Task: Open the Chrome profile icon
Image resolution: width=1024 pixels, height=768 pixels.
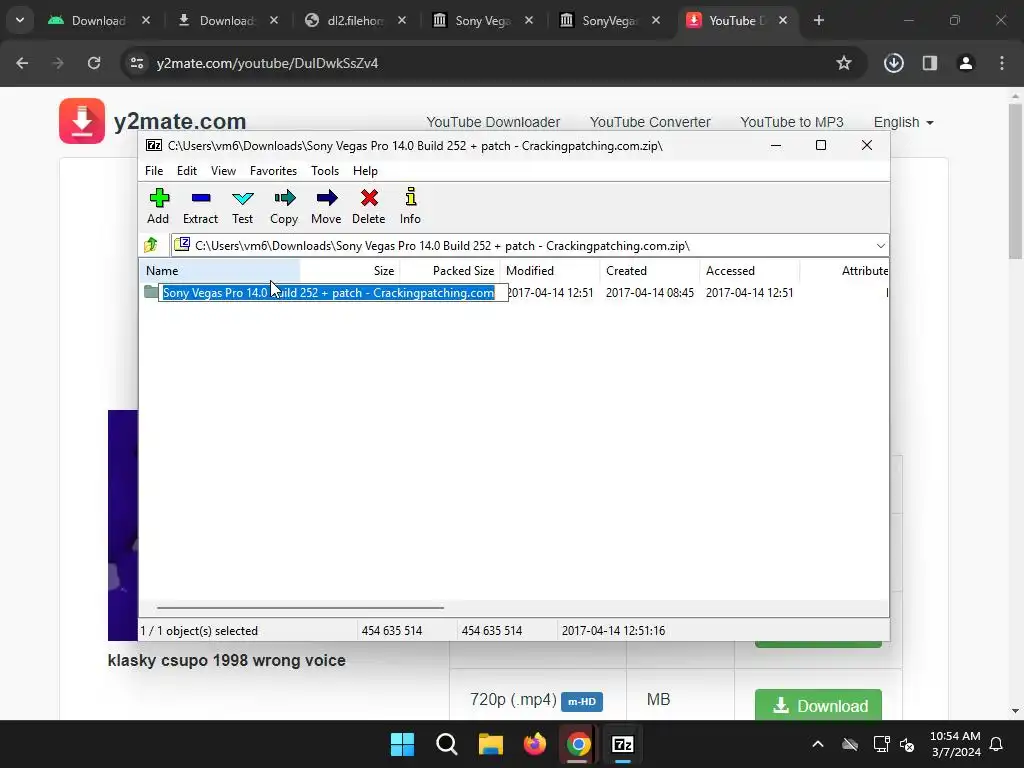Action: pyautogui.click(x=965, y=63)
